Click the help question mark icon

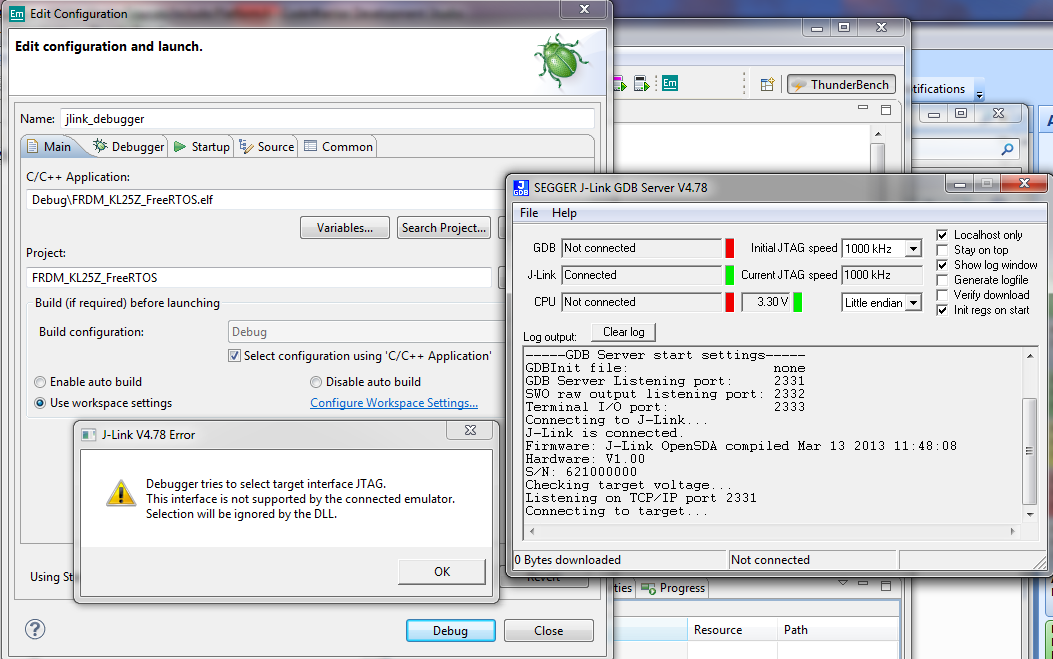click(35, 629)
